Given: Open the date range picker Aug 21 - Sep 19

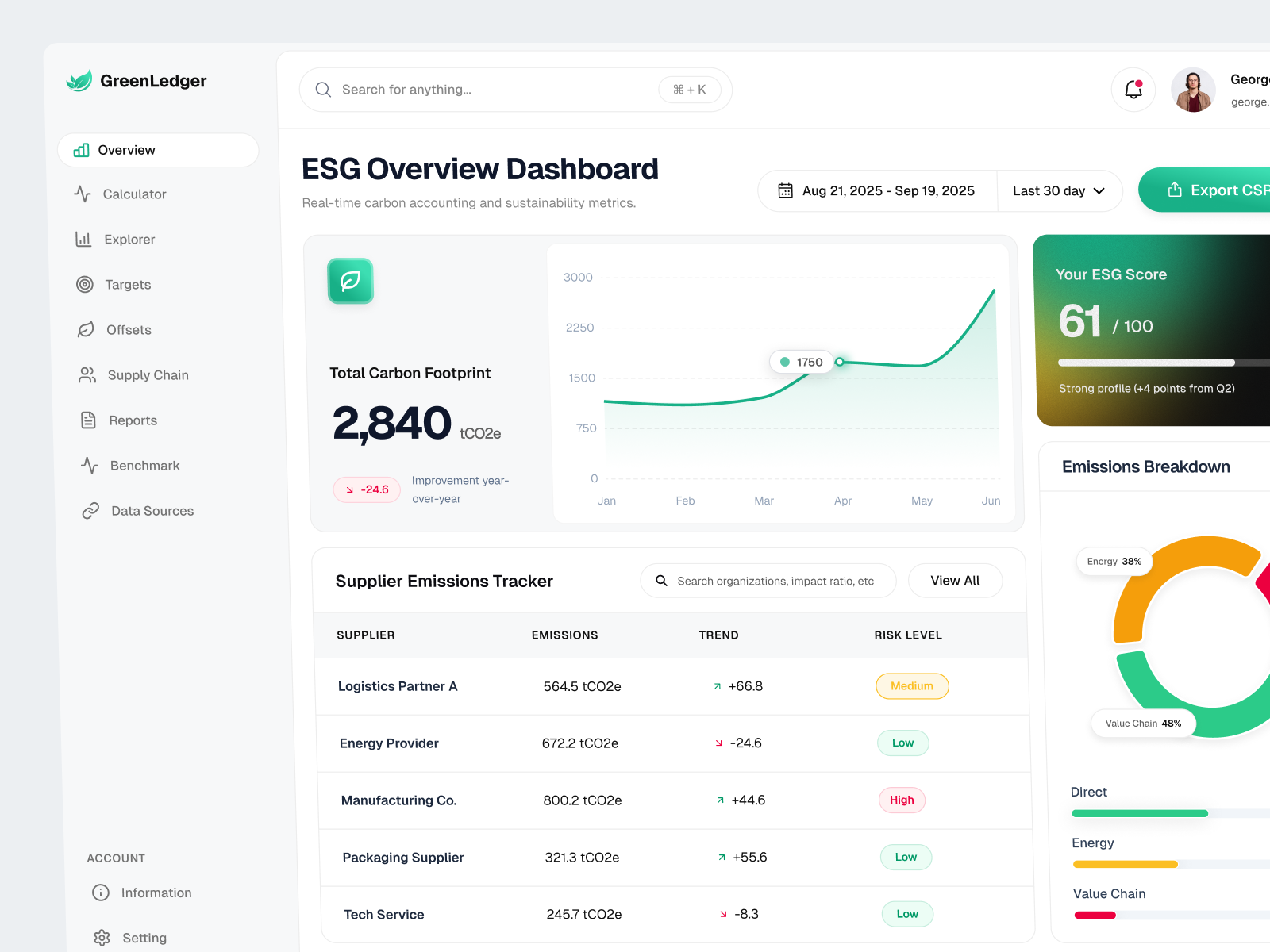Looking at the screenshot, I should pos(877,190).
